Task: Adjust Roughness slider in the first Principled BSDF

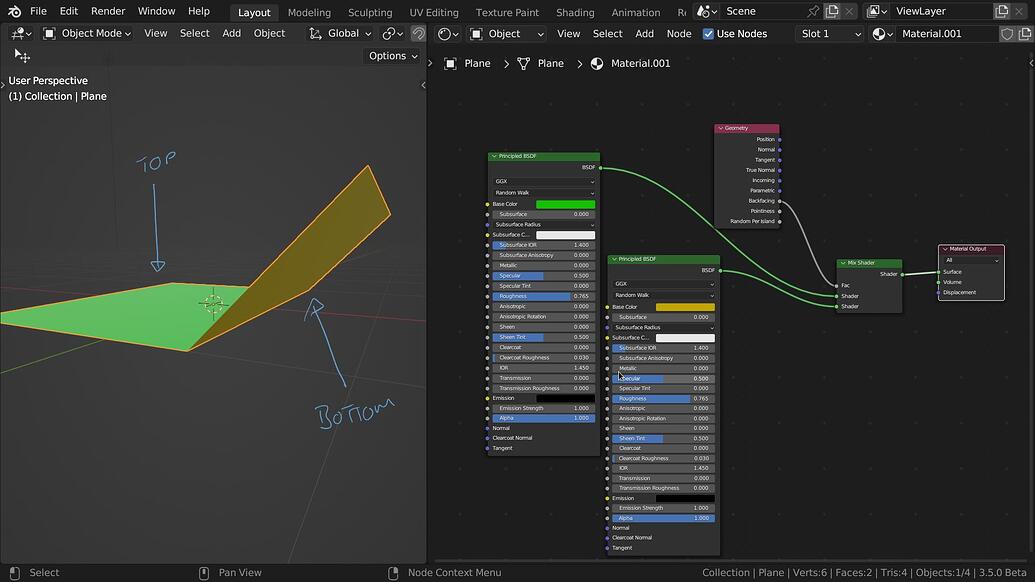Action: click(544, 296)
